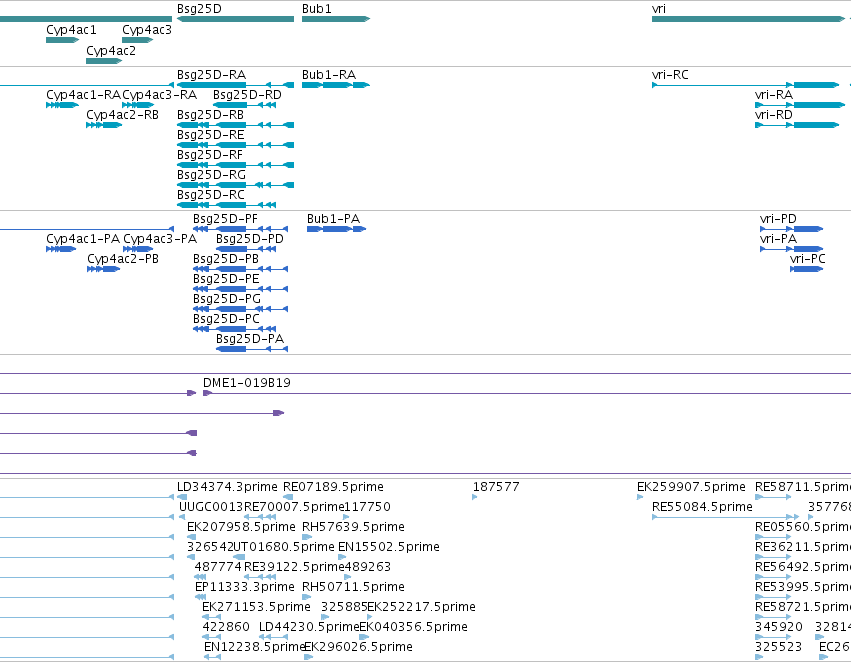851x662 pixels.
Task: Click the Bub1-PA protein feature
Action: click(x=336, y=229)
